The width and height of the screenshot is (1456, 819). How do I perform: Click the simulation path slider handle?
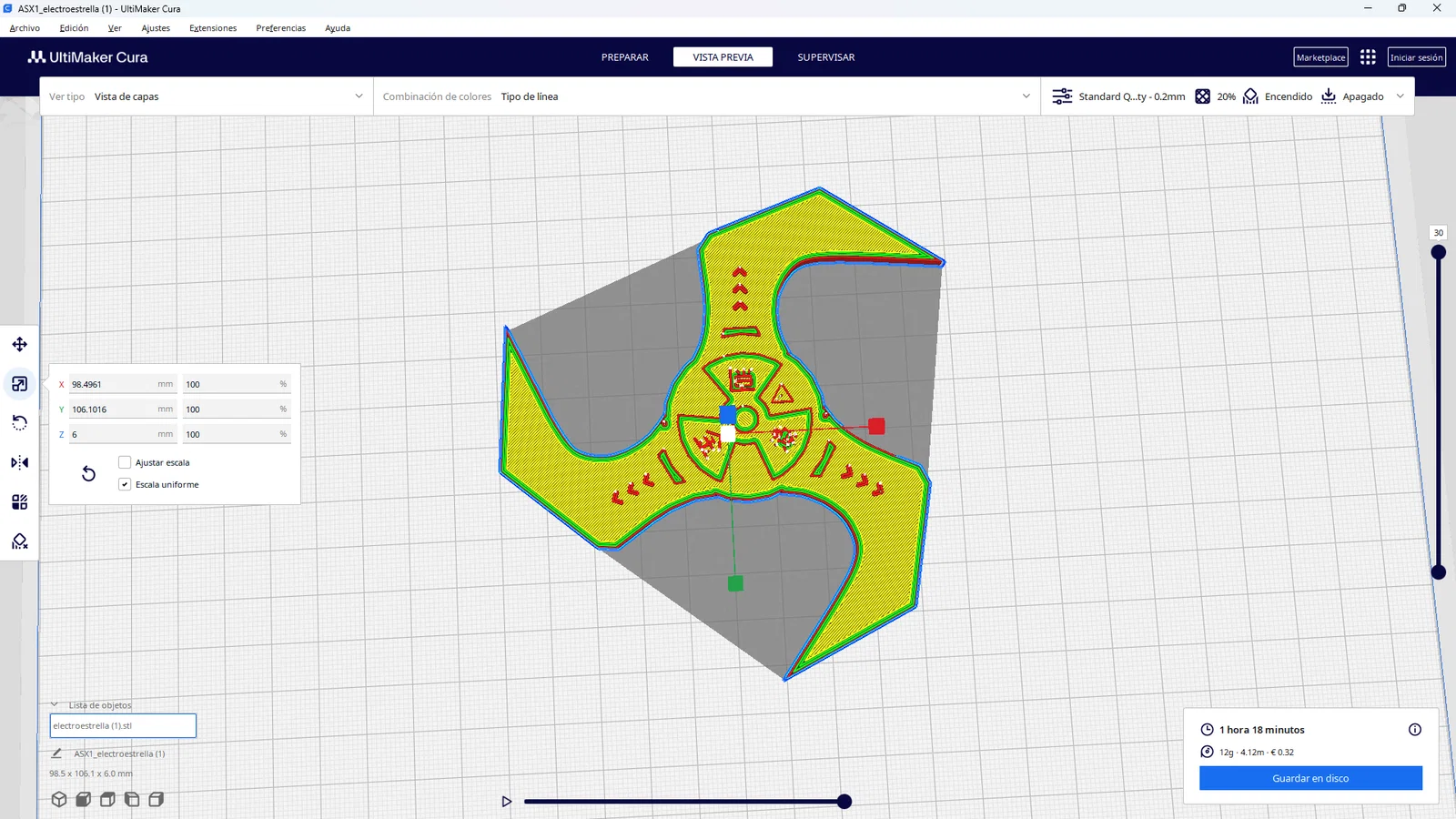(x=844, y=802)
